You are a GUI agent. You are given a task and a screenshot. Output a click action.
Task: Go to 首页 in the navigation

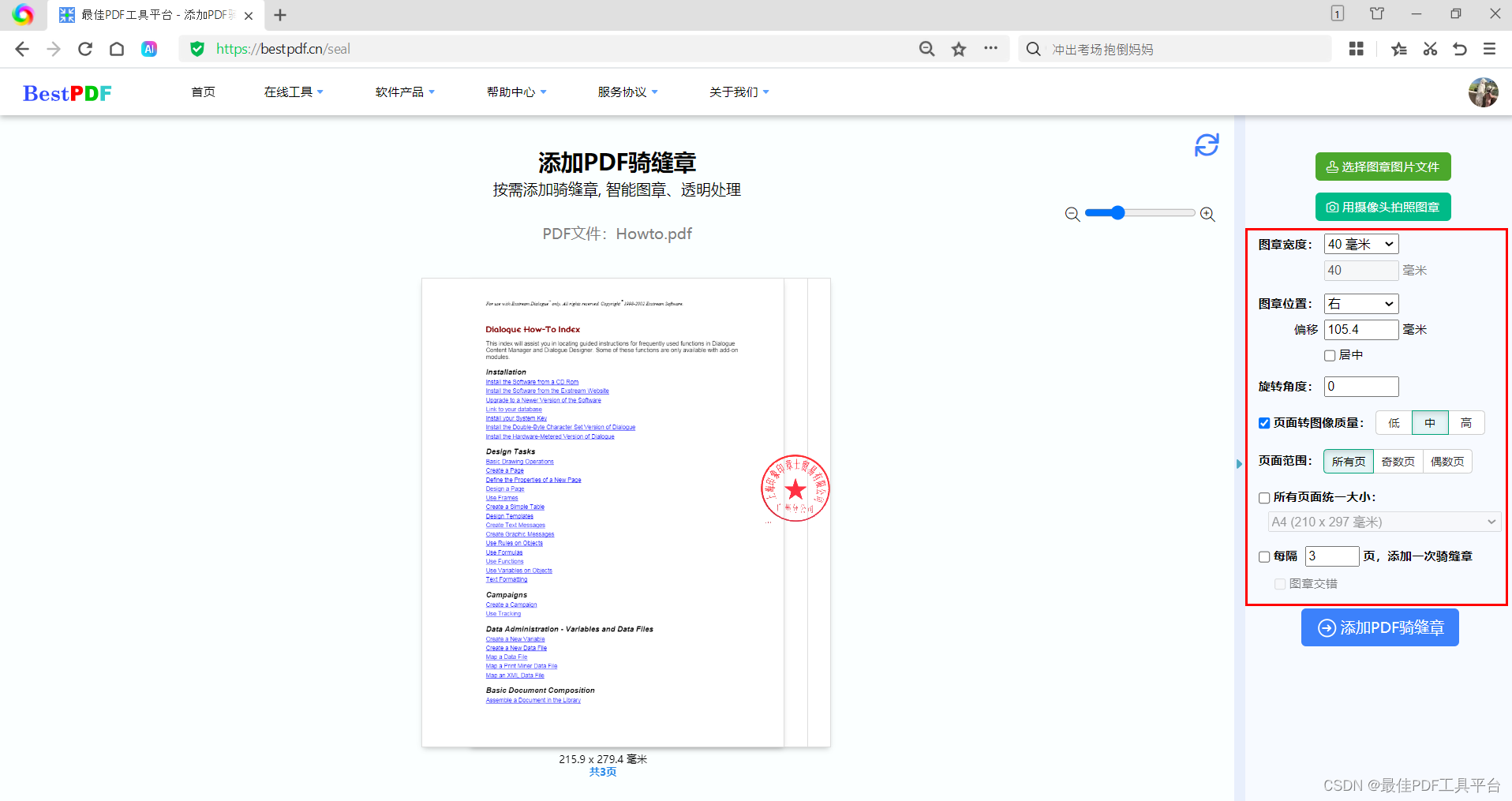pyautogui.click(x=203, y=92)
